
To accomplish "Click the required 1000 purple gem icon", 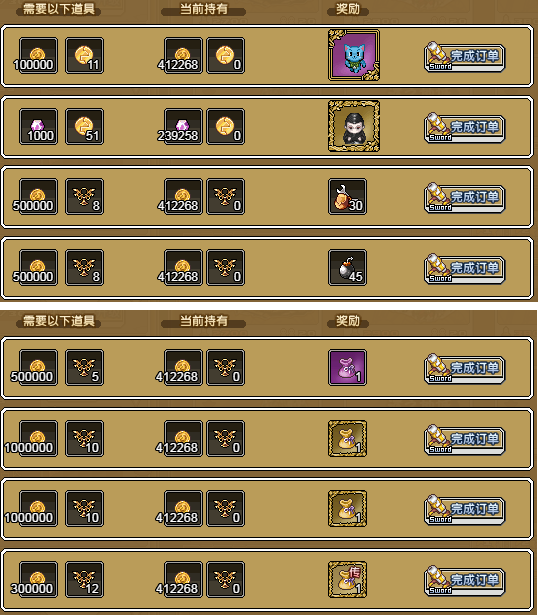I will coord(38,126).
